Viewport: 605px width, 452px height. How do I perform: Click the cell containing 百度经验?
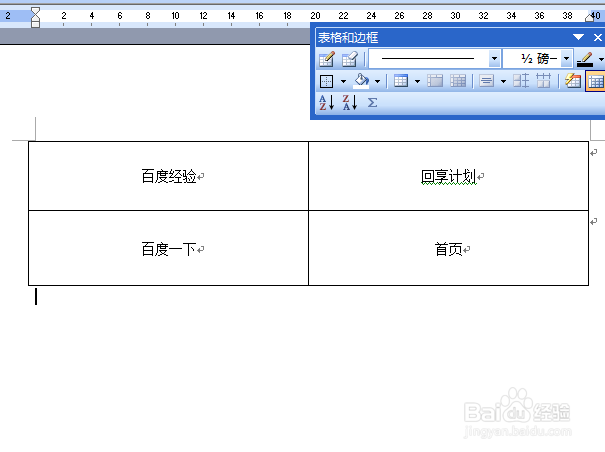pyautogui.click(x=169, y=176)
